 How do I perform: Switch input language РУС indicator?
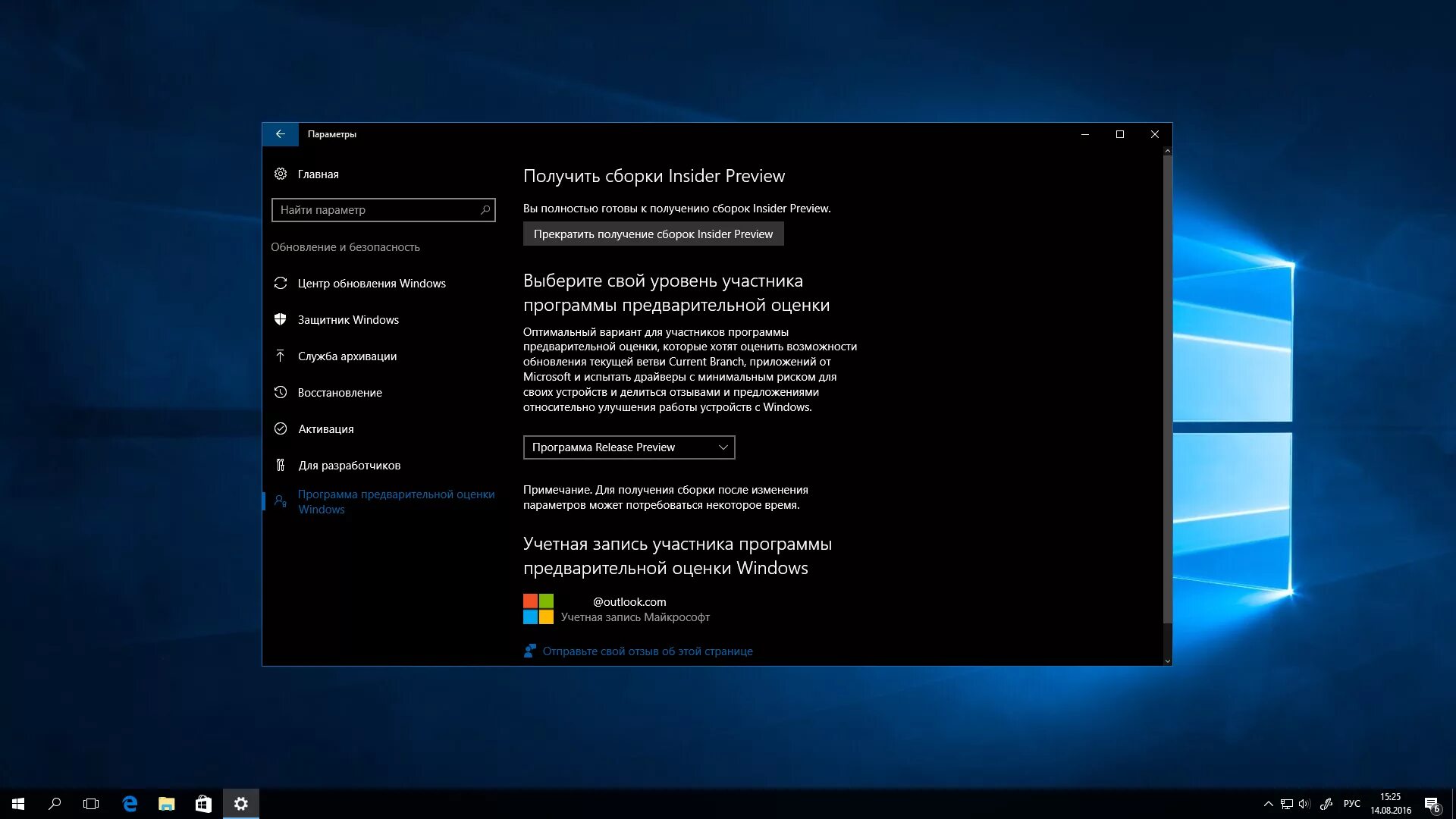pos(1352,804)
